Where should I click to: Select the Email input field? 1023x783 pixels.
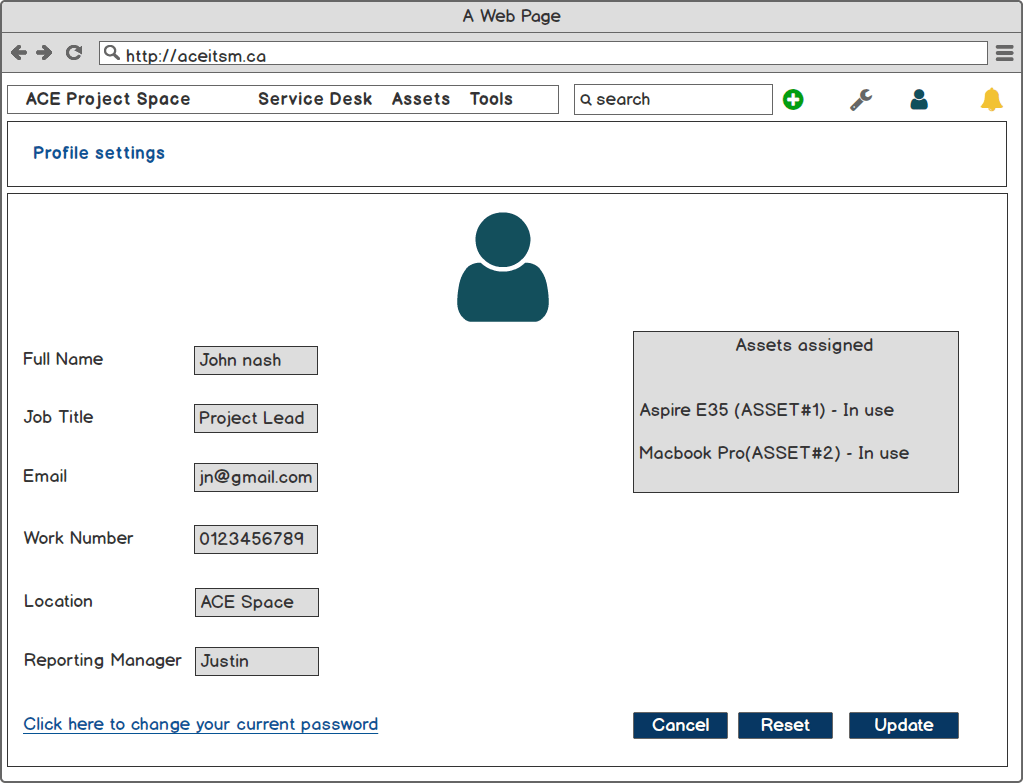tap(256, 477)
